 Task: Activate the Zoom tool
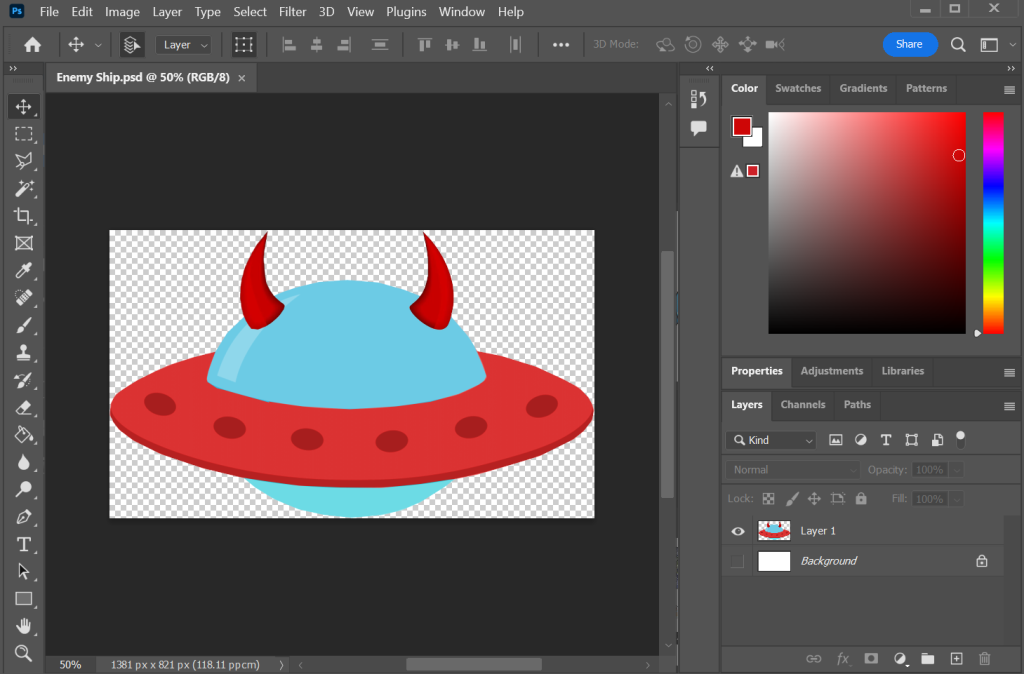(x=24, y=653)
